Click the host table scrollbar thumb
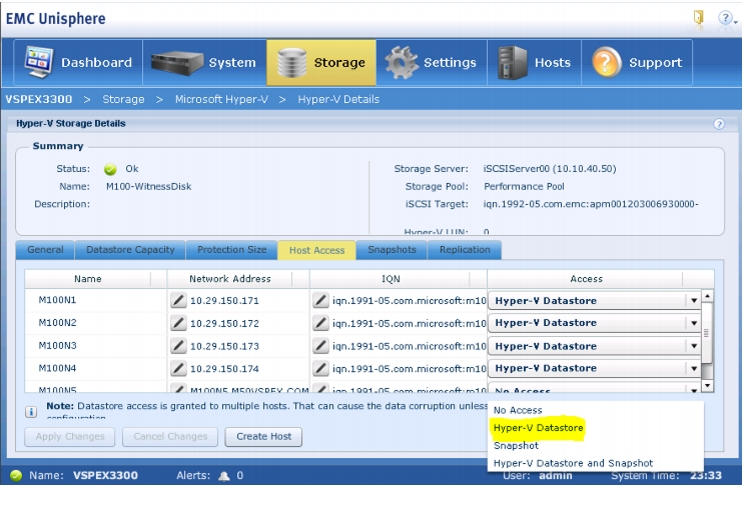Viewport: 743px width, 509px height. point(707,333)
